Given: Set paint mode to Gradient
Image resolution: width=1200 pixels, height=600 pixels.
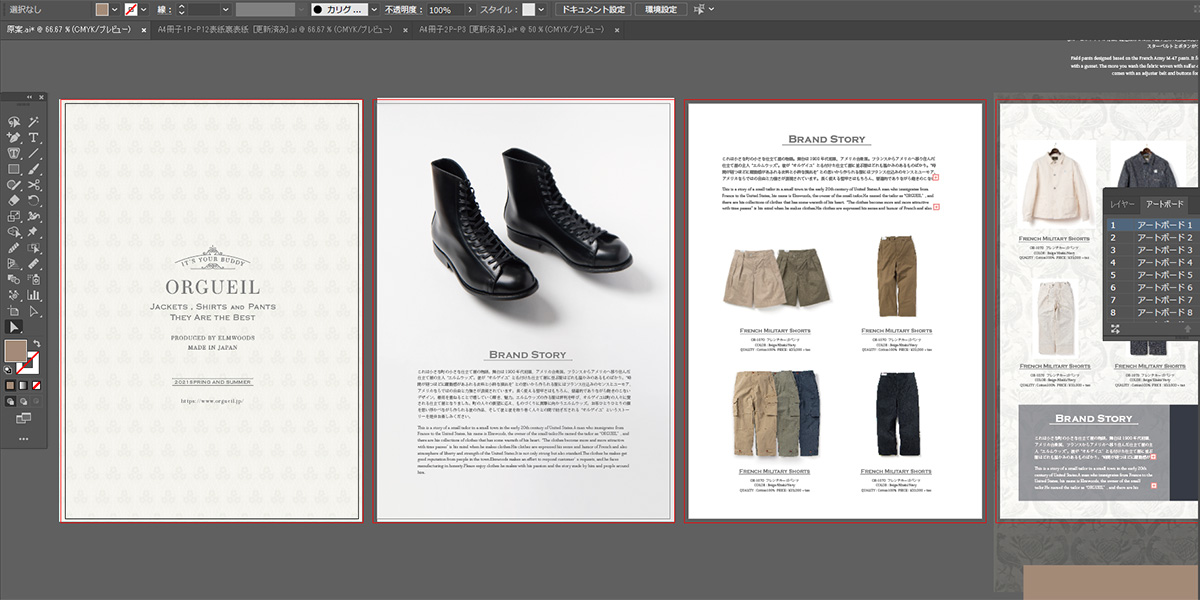Looking at the screenshot, I should pyautogui.click(x=23, y=385).
